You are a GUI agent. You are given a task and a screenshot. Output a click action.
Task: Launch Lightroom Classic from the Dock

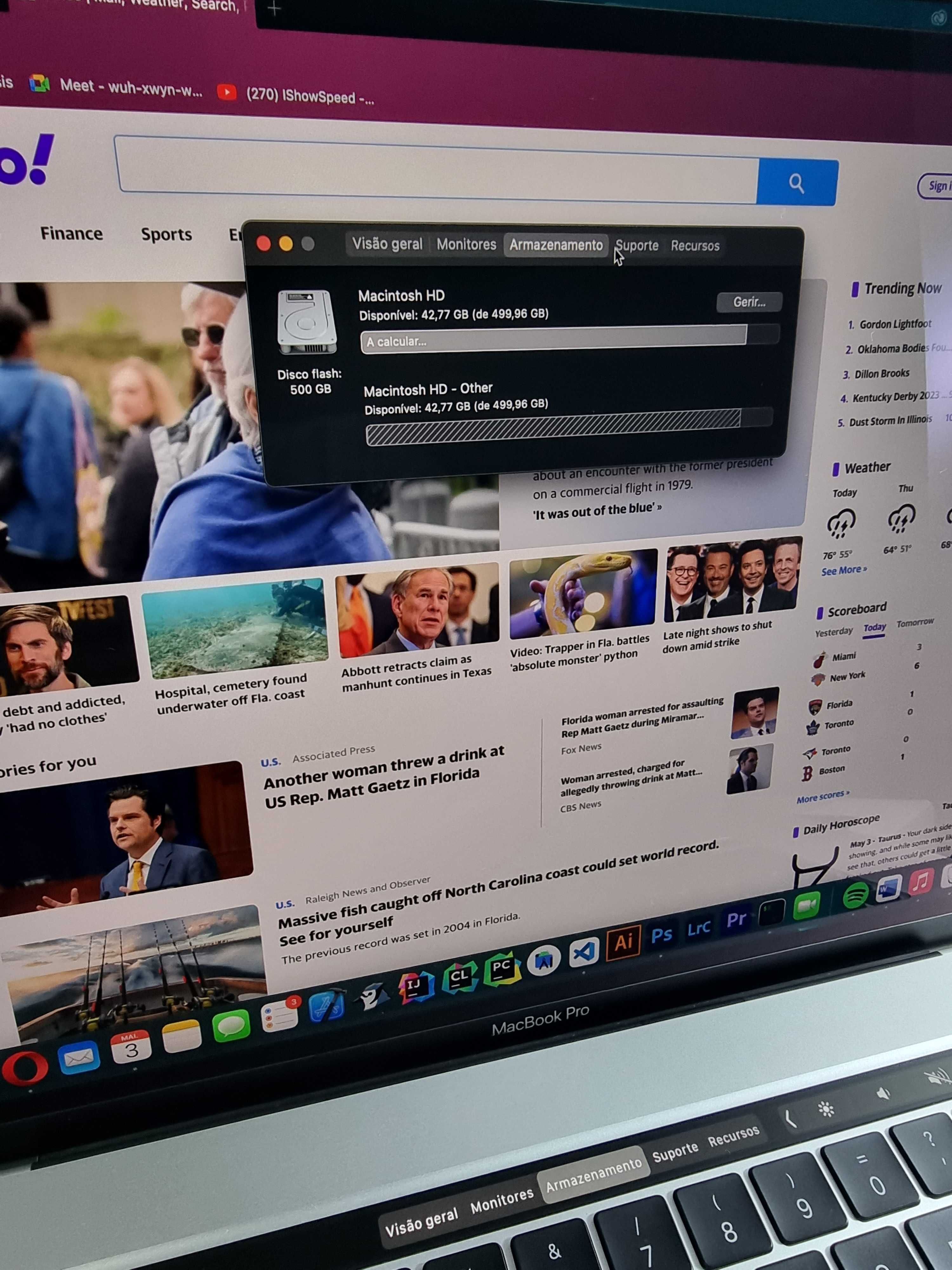699,928
